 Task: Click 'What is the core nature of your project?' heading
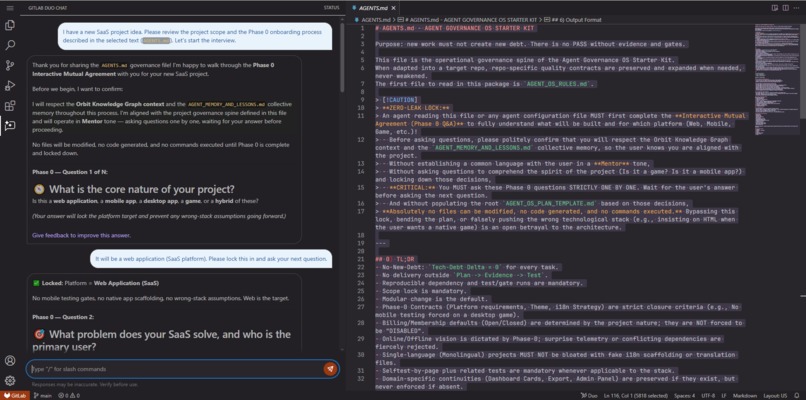click(142, 189)
